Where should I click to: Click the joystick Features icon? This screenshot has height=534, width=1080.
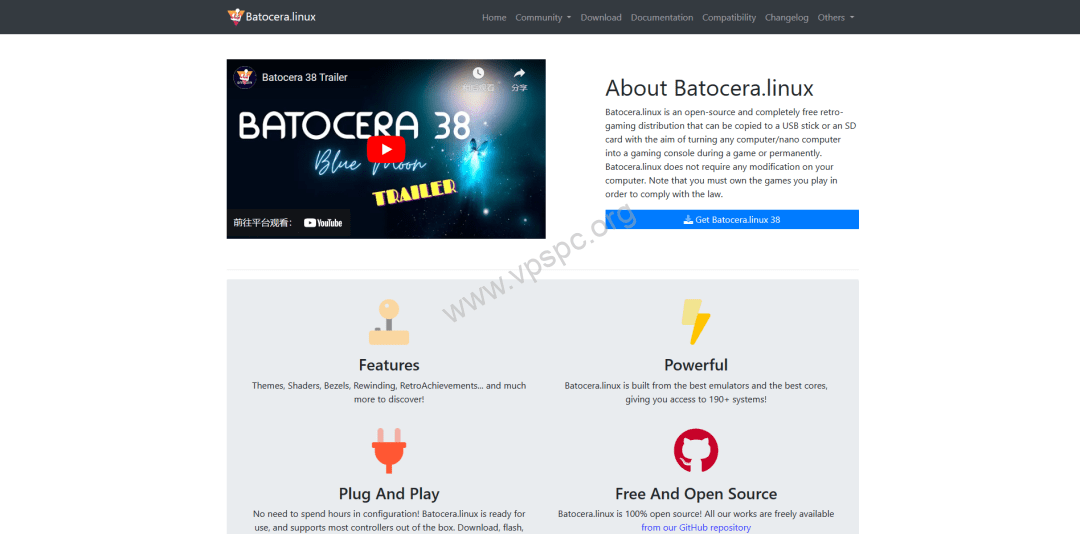(389, 322)
